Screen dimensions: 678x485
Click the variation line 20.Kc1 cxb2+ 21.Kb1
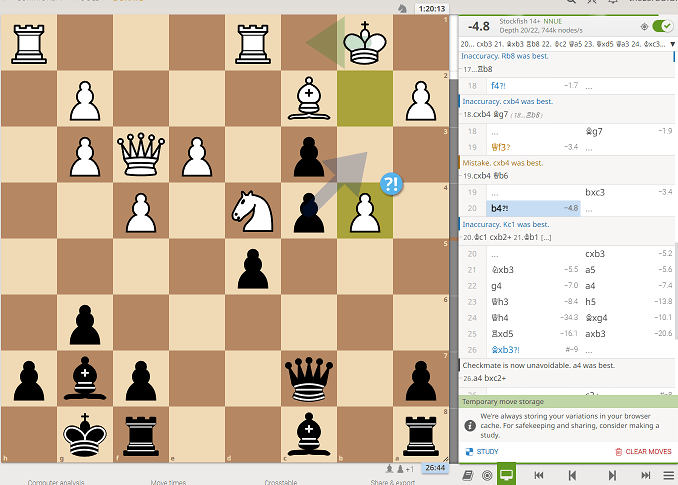point(507,237)
